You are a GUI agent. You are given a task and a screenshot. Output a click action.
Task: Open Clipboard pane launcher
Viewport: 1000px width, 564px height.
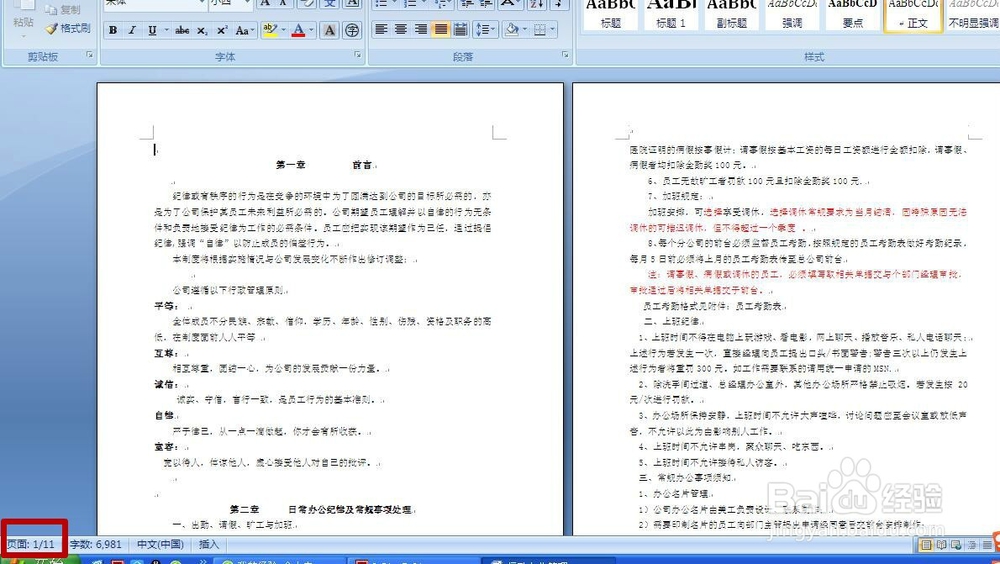[x=89, y=56]
